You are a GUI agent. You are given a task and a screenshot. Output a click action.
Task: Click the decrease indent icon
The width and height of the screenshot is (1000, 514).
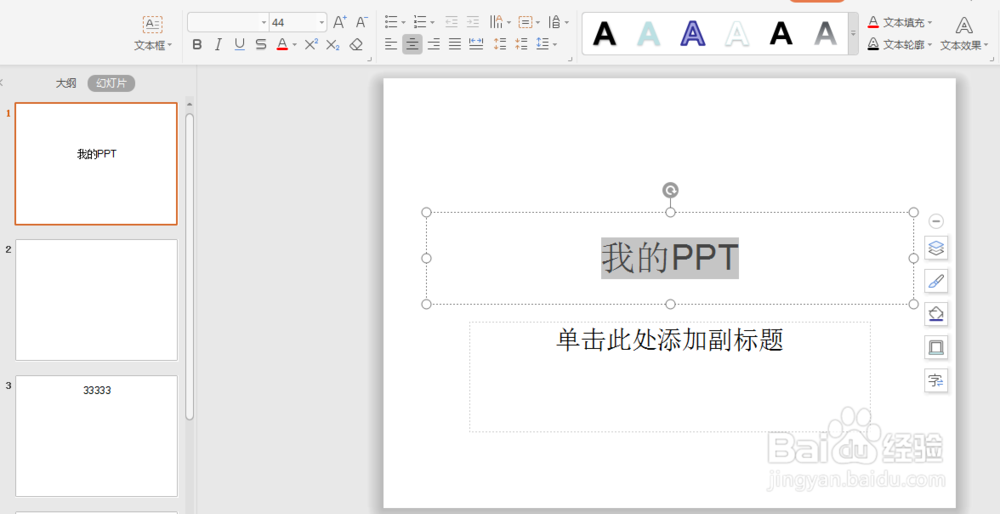[452, 22]
